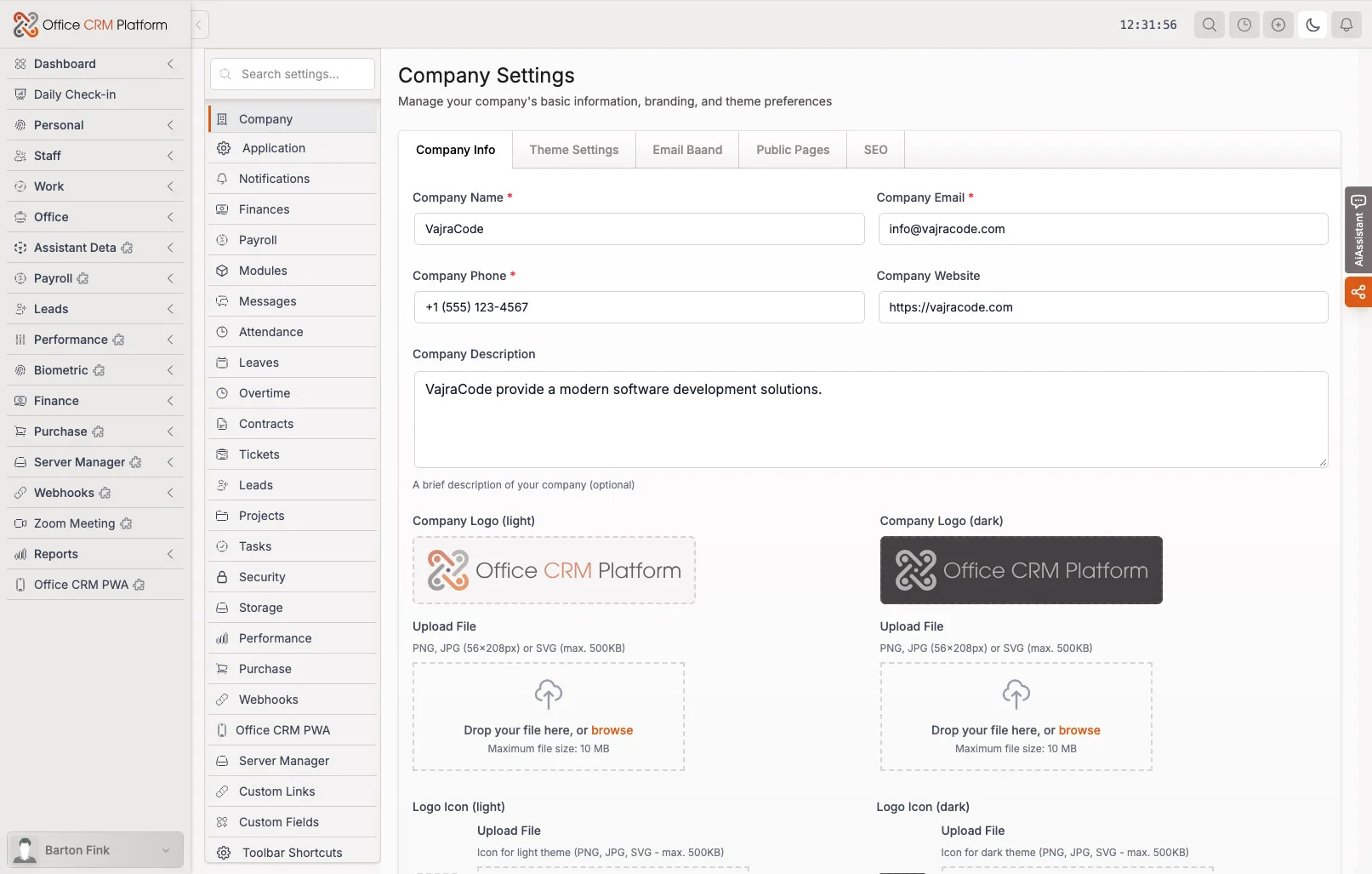Open Webhooks in the settings list
1372x874 pixels.
pyautogui.click(x=293, y=700)
